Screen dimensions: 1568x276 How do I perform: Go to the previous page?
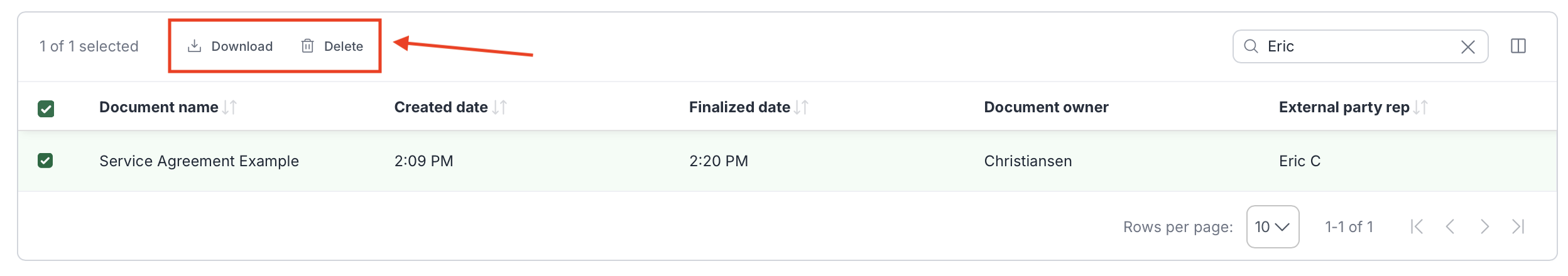(x=1450, y=226)
